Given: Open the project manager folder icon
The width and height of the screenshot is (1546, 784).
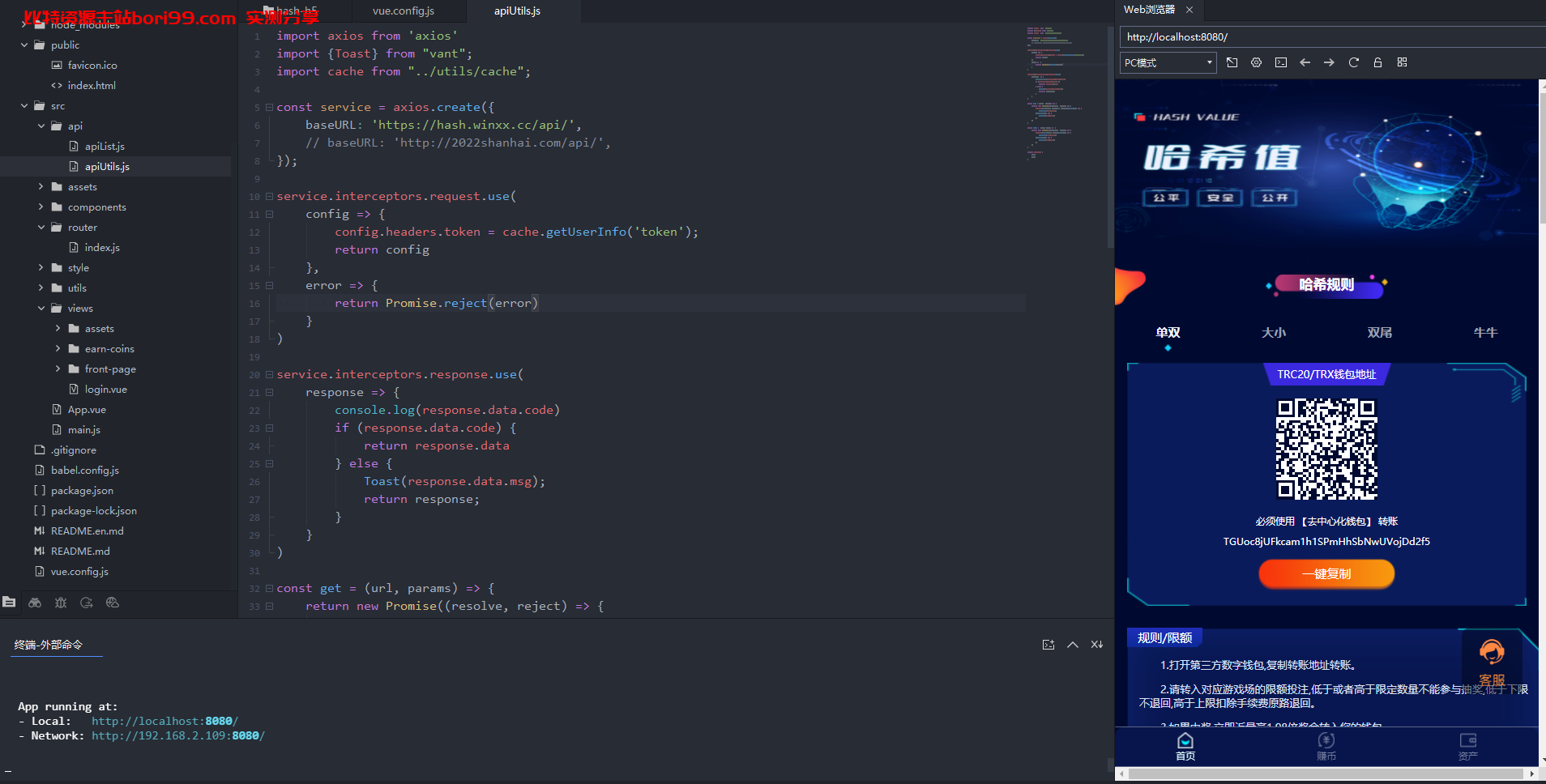Looking at the screenshot, I should [9, 602].
